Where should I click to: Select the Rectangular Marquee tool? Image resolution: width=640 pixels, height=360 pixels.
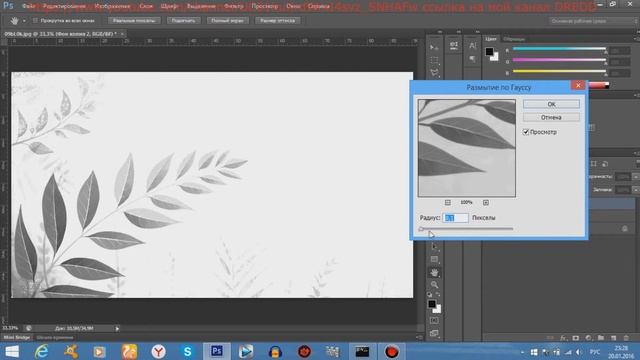434,60
